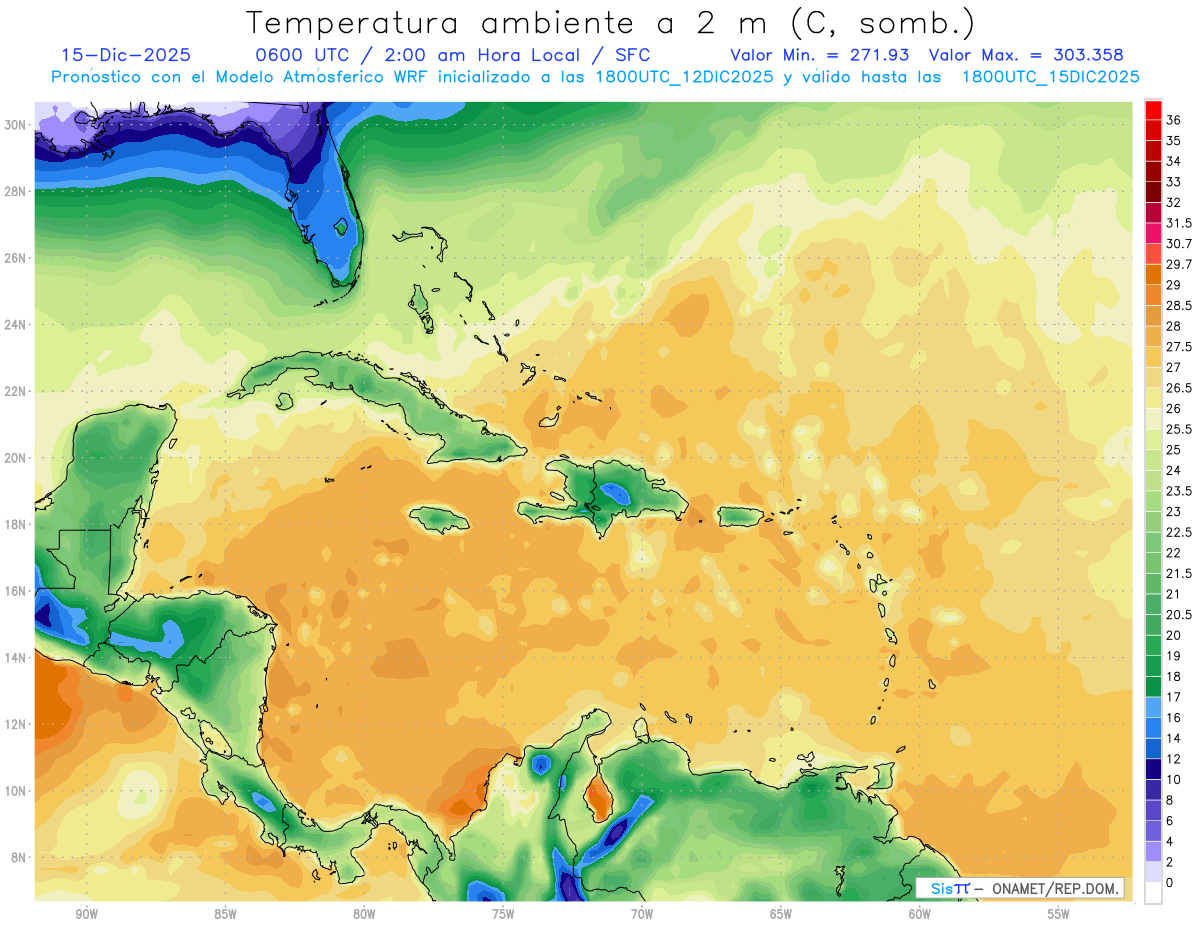Click the "6" legend value
Screen dimensions: 1200x927
click(x=1170, y=821)
